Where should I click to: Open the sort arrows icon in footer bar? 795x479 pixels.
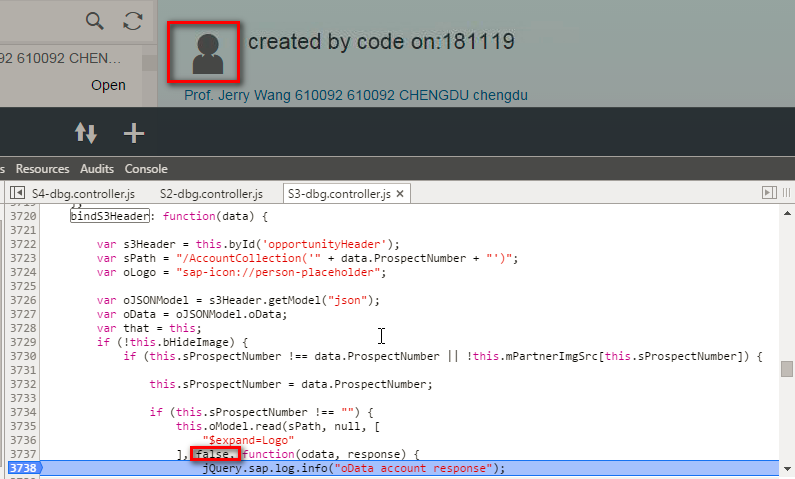click(86, 133)
